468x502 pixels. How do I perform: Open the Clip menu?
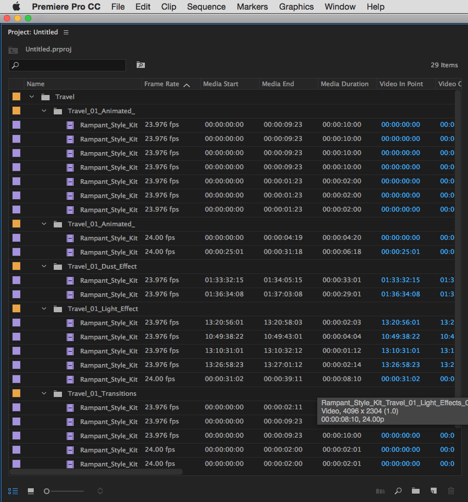(169, 7)
